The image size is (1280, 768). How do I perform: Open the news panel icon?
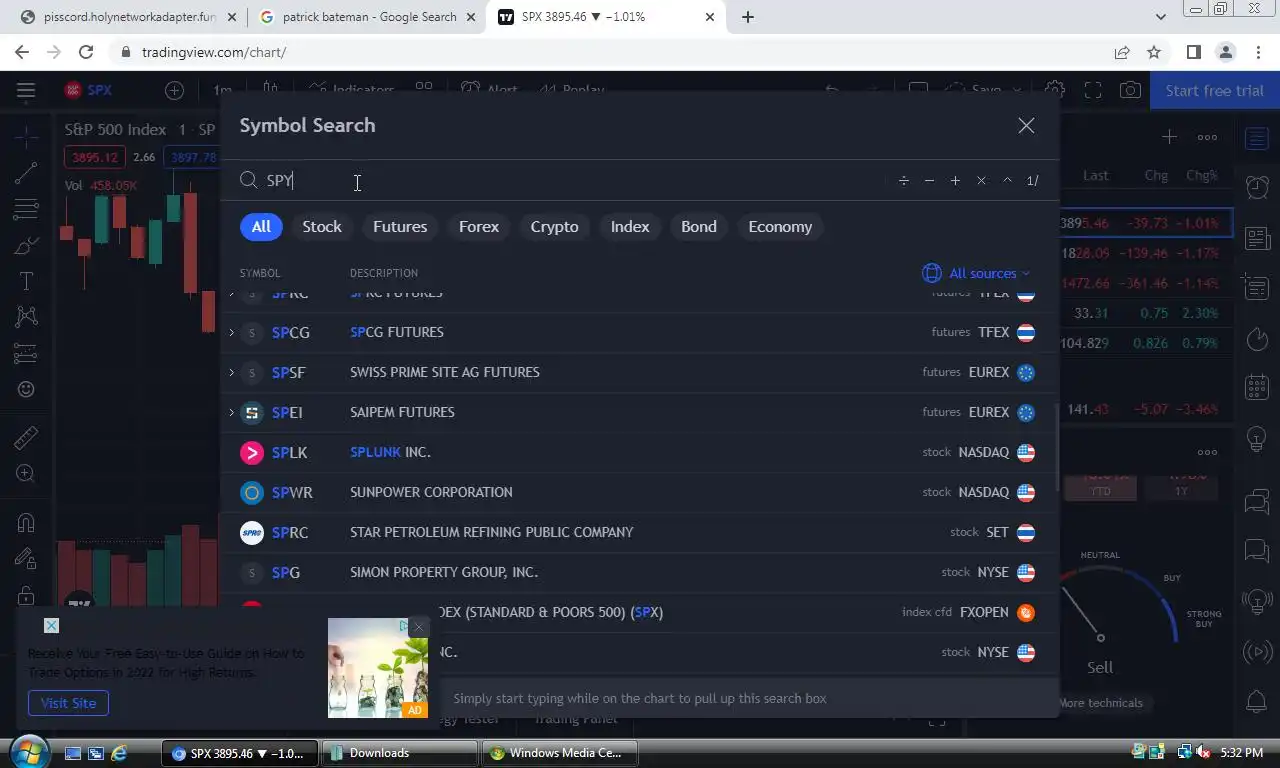[1257, 238]
